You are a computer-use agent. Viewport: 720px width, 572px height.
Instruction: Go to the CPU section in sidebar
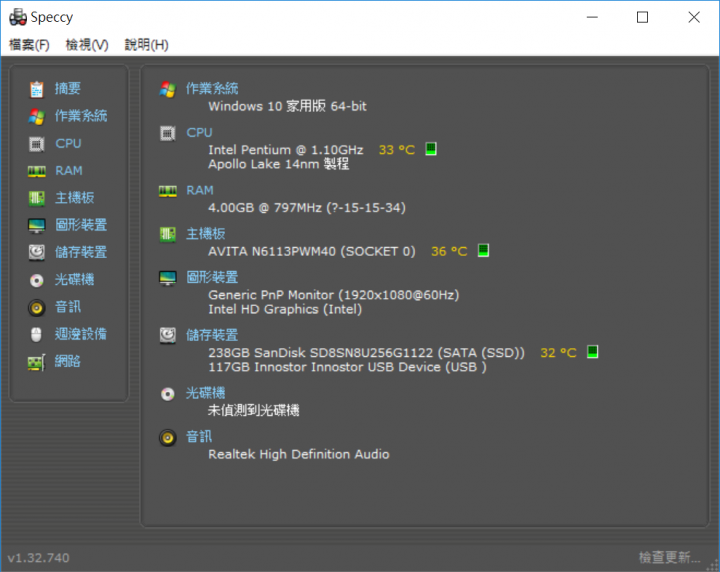point(68,144)
